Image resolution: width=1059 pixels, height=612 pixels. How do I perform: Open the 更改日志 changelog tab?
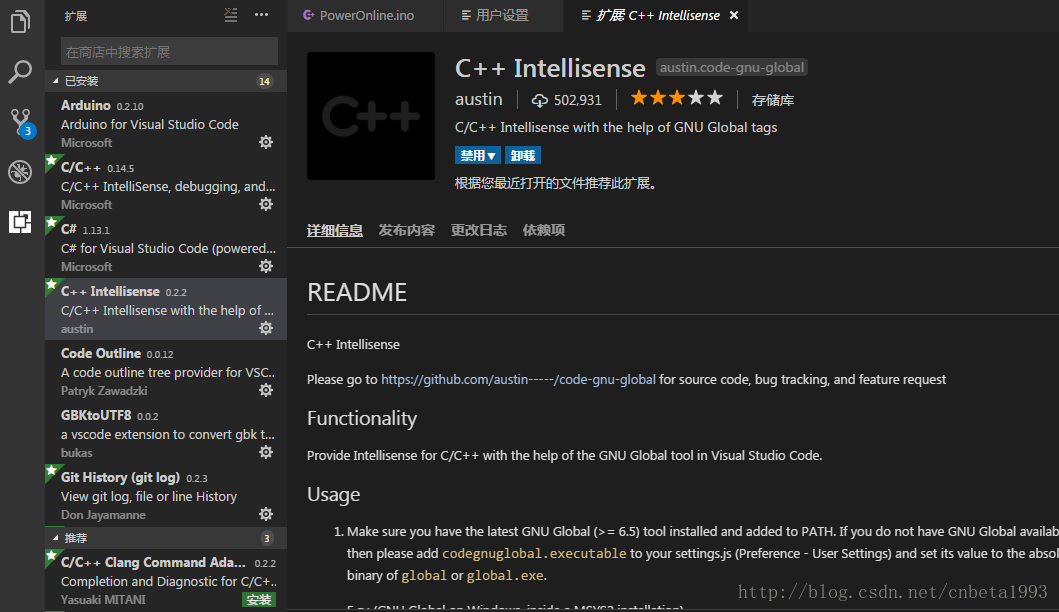tap(479, 230)
